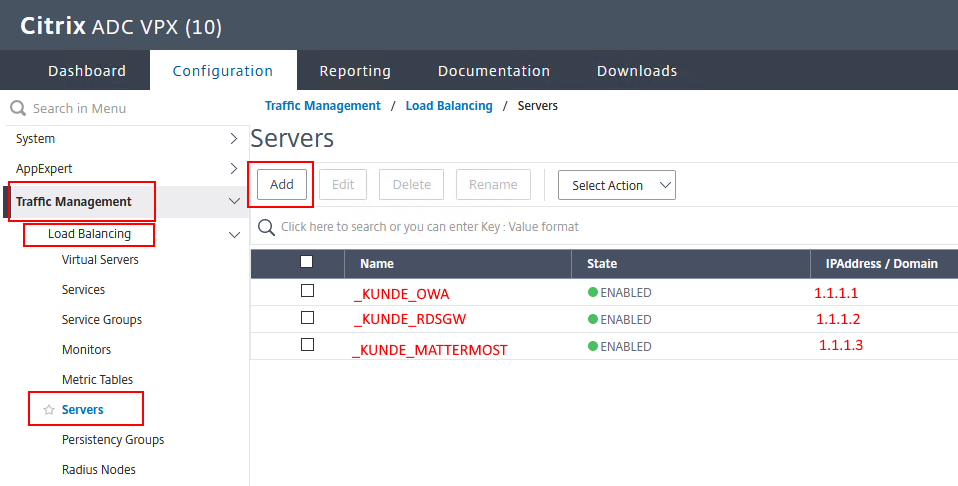Tick the checkbox for _KUNDE_RDSGW server

[x=308, y=318]
